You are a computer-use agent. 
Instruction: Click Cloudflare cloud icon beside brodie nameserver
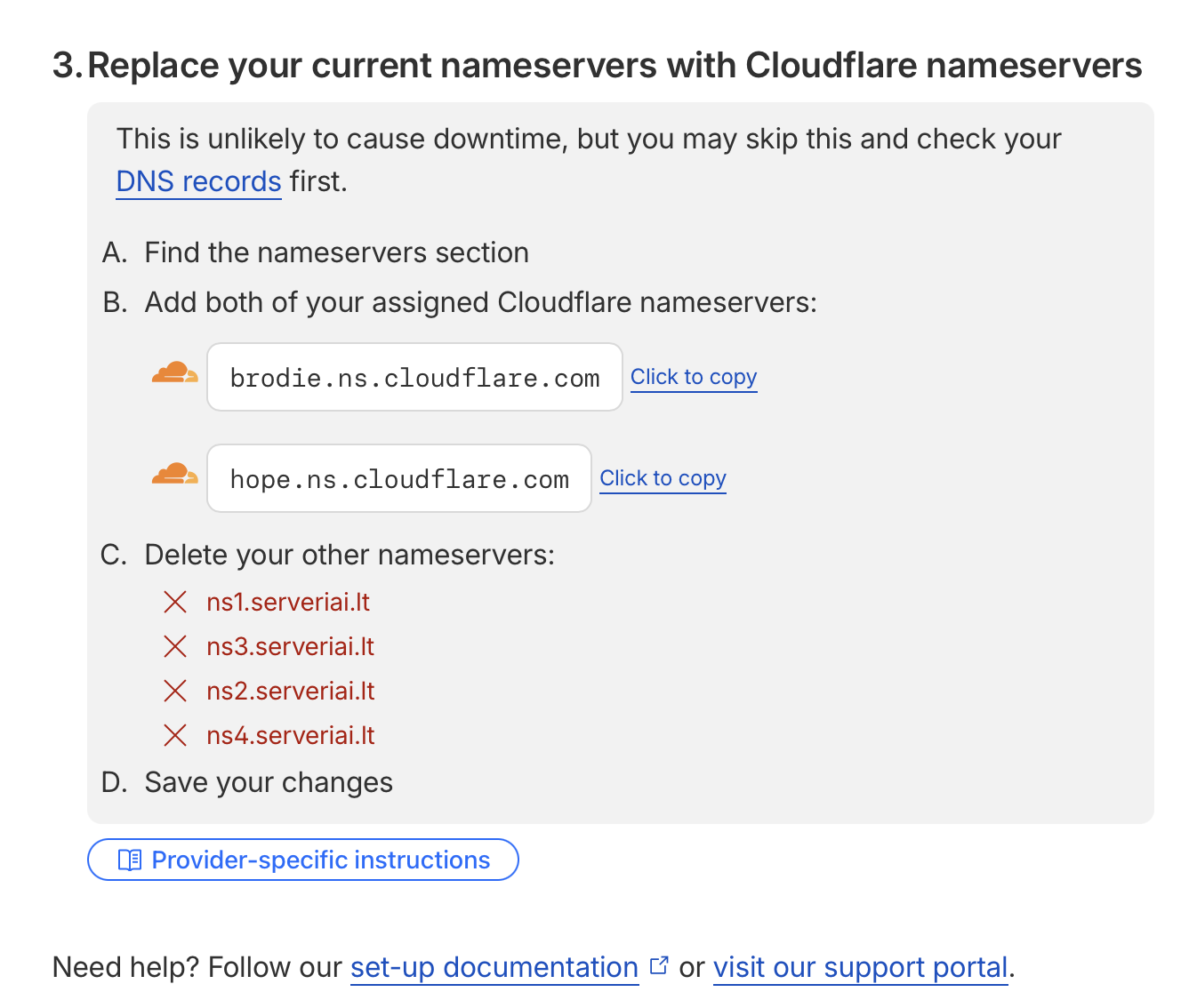click(x=174, y=373)
